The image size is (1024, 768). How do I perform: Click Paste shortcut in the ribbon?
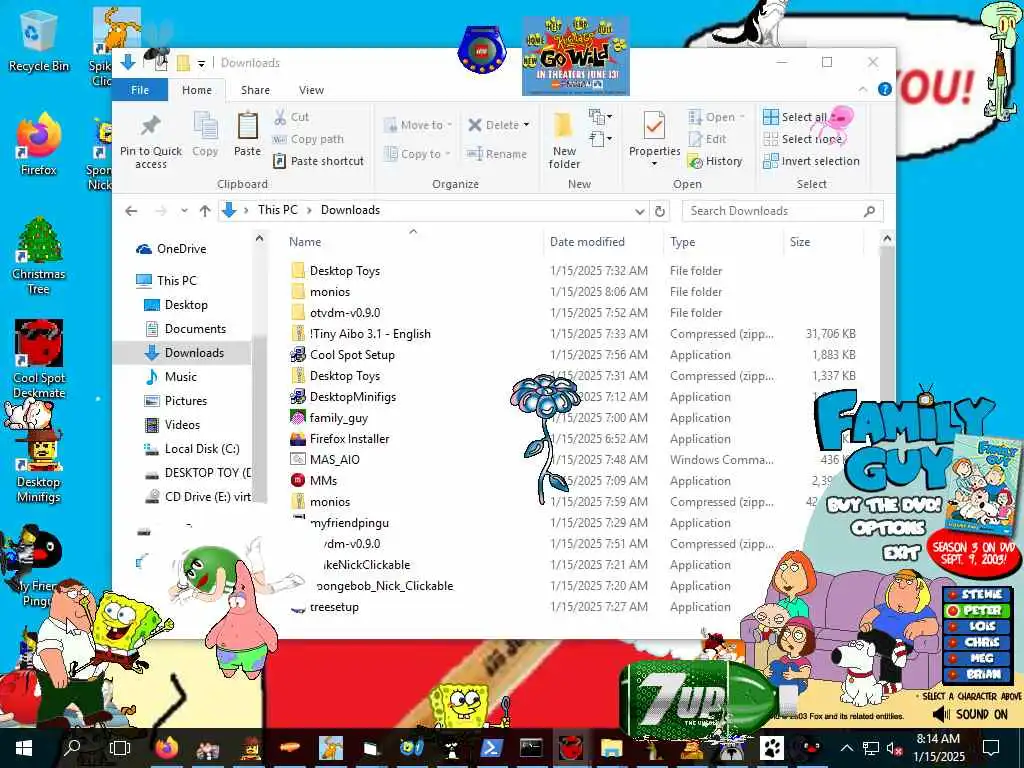click(318, 161)
